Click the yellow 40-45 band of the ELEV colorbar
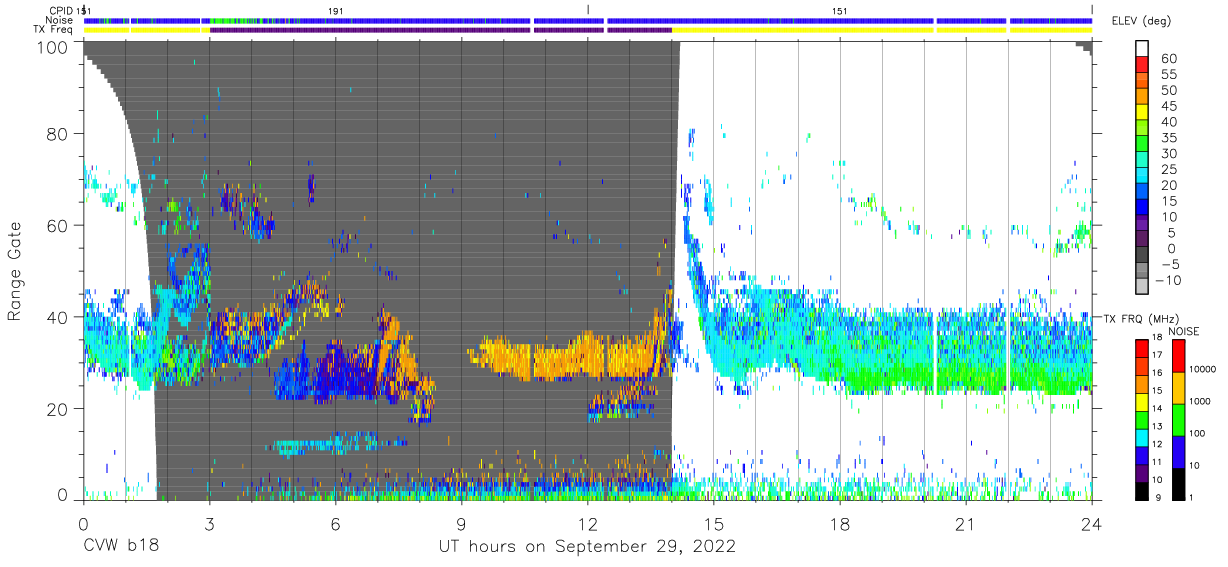Viewport: 1228px width, 567px height. tap(1144, 113)
